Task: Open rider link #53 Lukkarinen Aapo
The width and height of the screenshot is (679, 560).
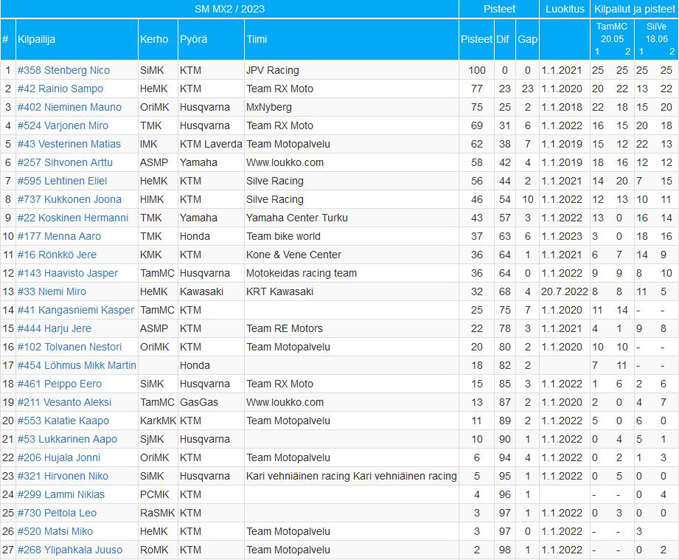Action: [67, 439]
